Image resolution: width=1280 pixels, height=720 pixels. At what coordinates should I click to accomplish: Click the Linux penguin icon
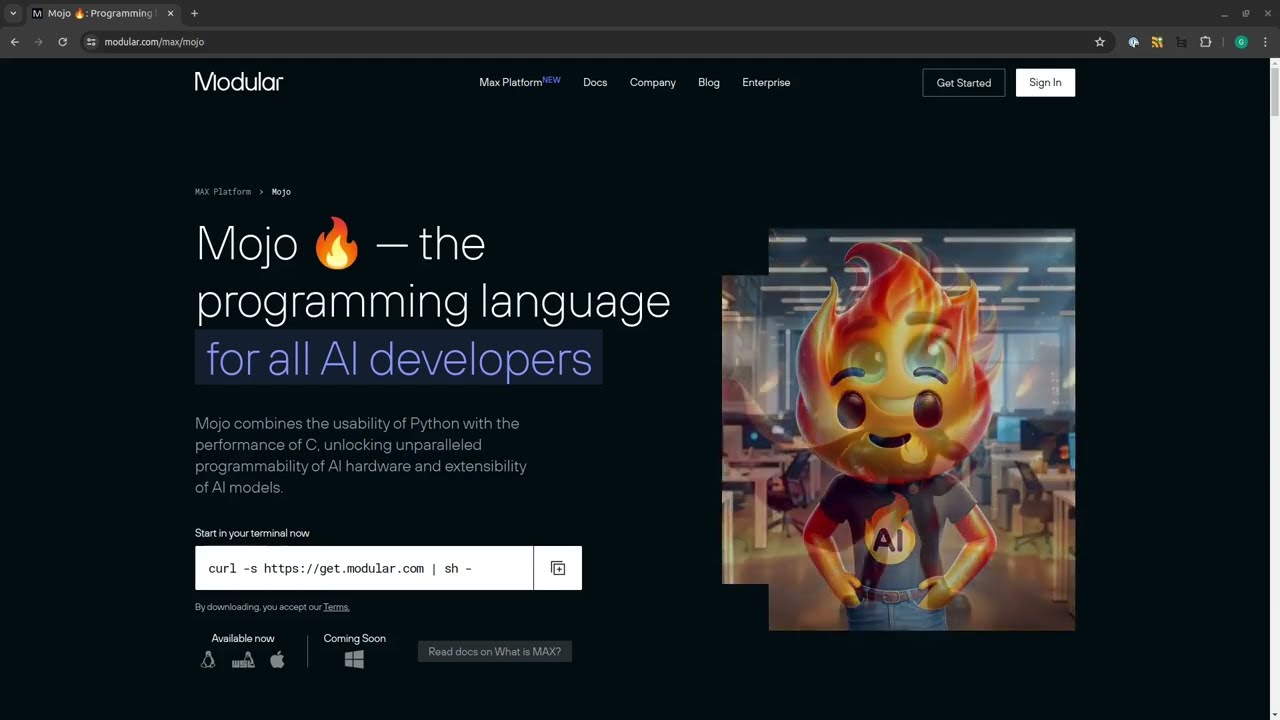208,660
